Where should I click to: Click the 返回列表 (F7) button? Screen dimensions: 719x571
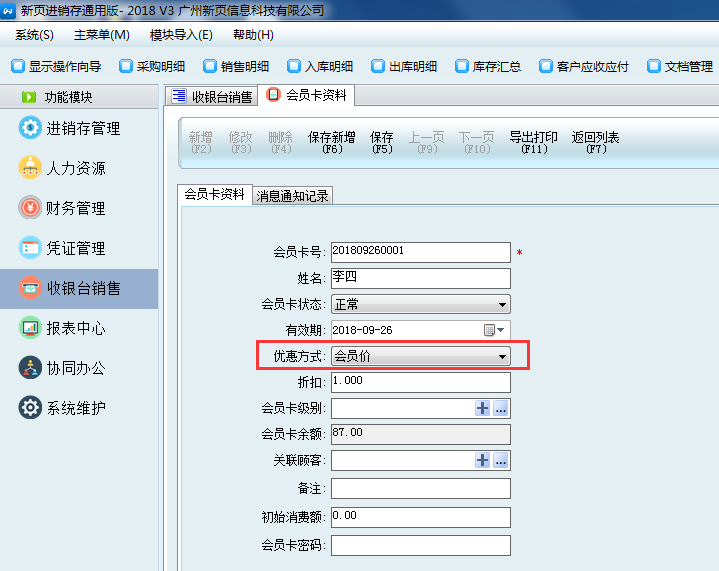click(596, 142)
